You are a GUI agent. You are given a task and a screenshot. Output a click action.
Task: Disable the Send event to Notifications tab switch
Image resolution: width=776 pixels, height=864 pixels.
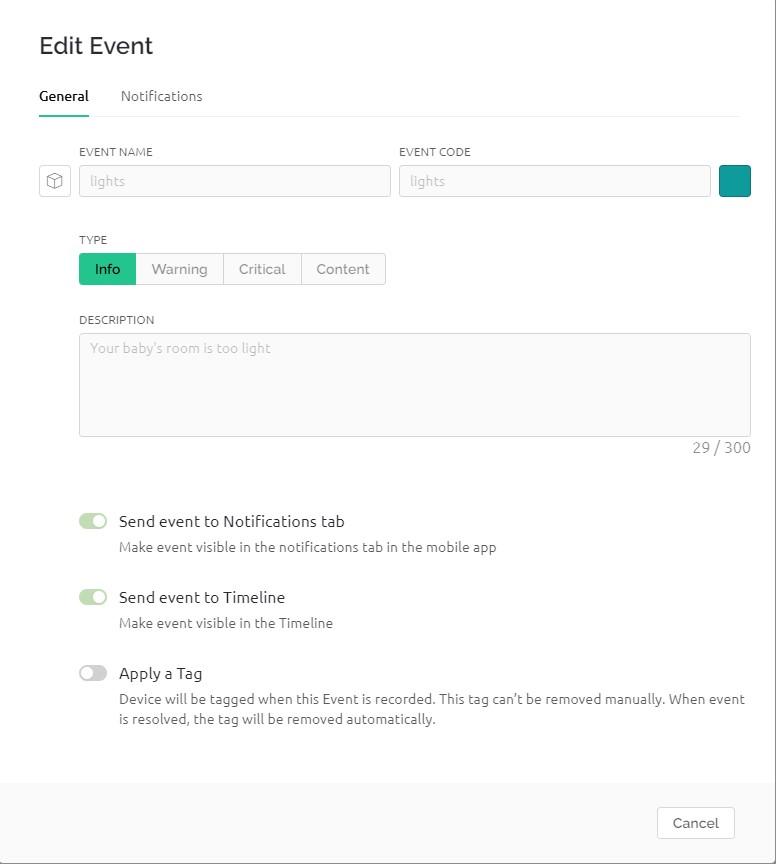click(93, 521)
